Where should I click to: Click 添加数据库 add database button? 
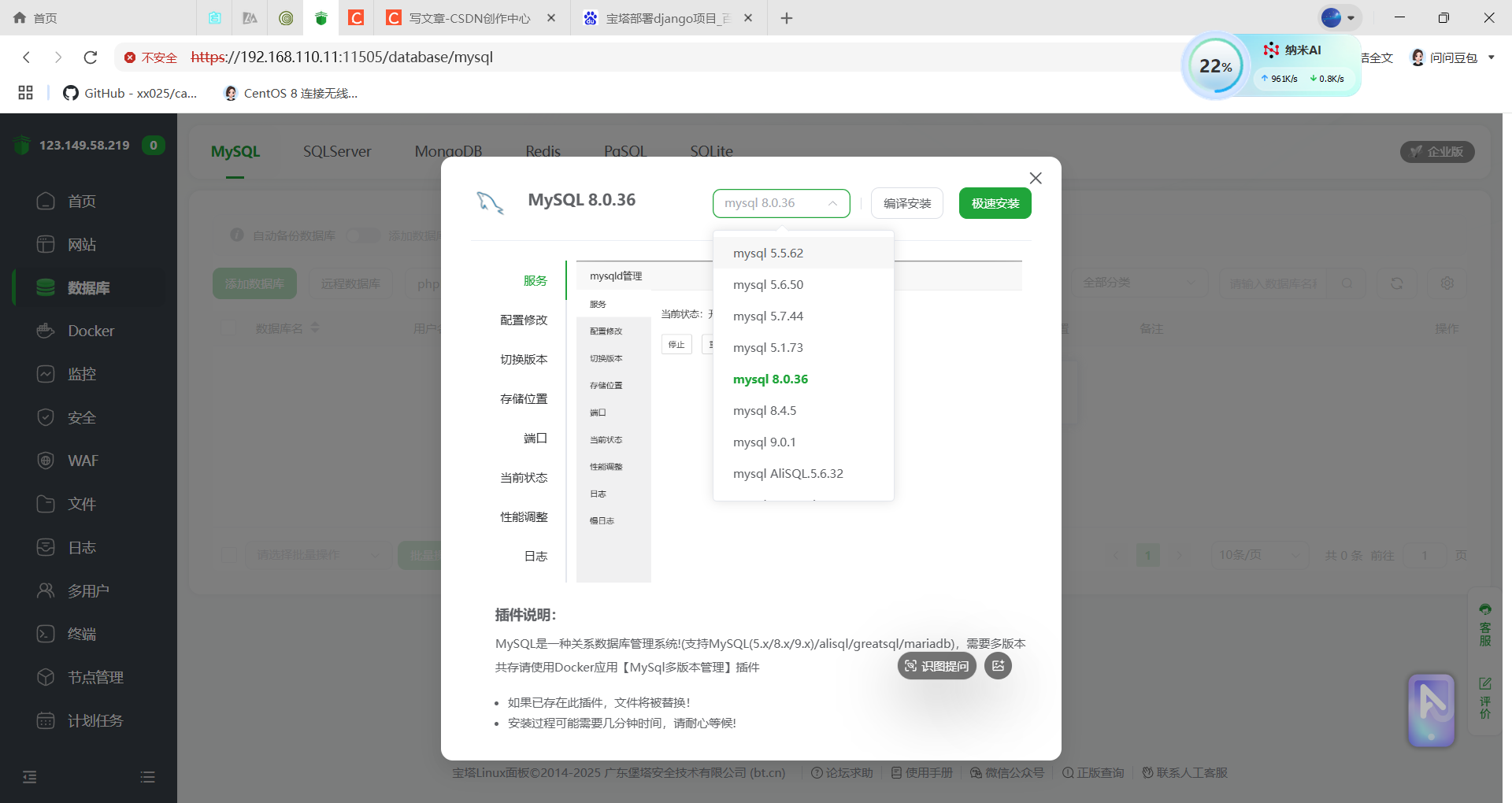click(x=254, y=283)
